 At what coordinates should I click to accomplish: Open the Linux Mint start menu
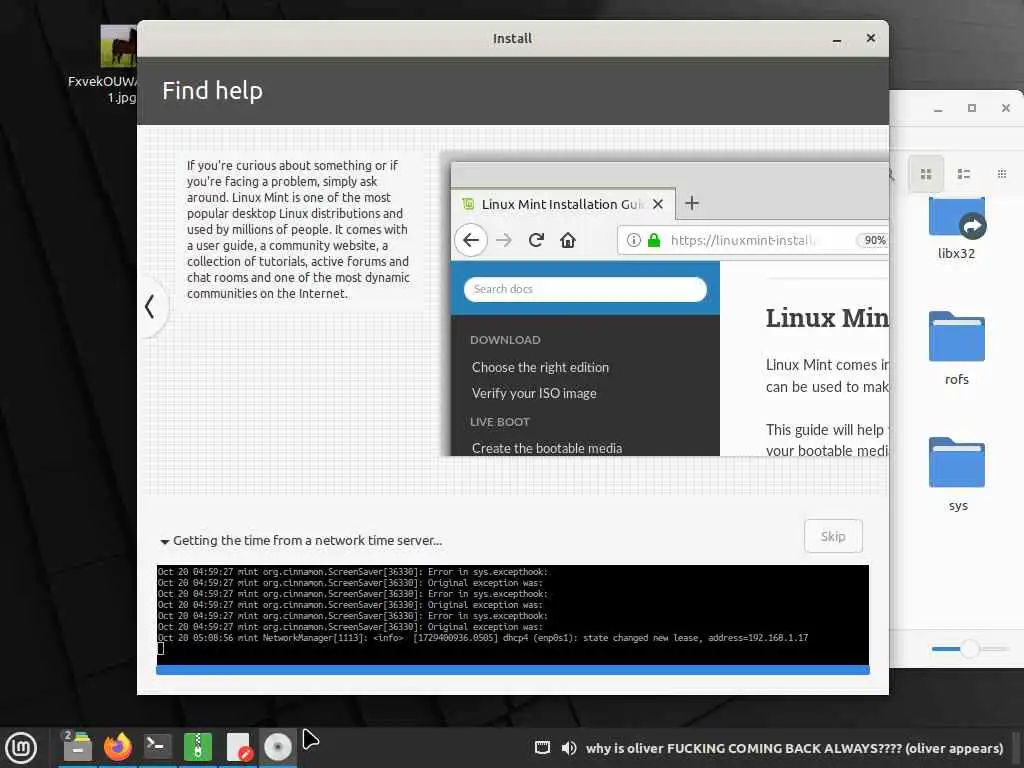point(21,747)
